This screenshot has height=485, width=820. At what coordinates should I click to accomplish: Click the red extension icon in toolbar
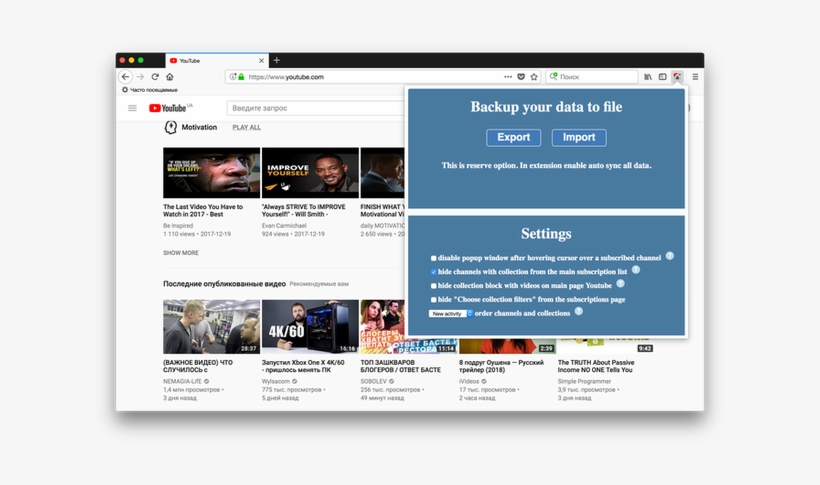[677, 76]
